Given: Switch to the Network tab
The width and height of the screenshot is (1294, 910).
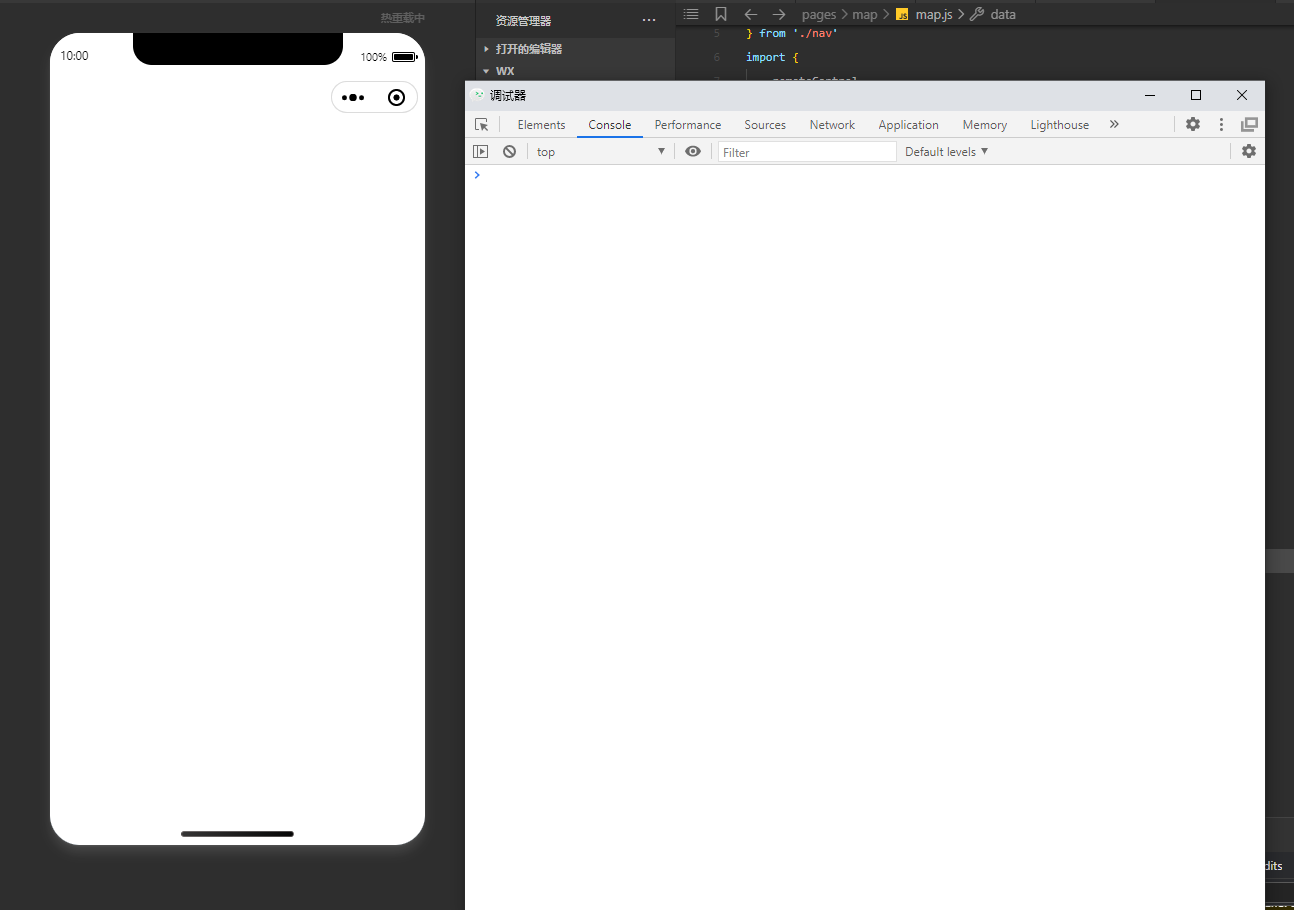Looking at the screenshot, I should (832, 125).
